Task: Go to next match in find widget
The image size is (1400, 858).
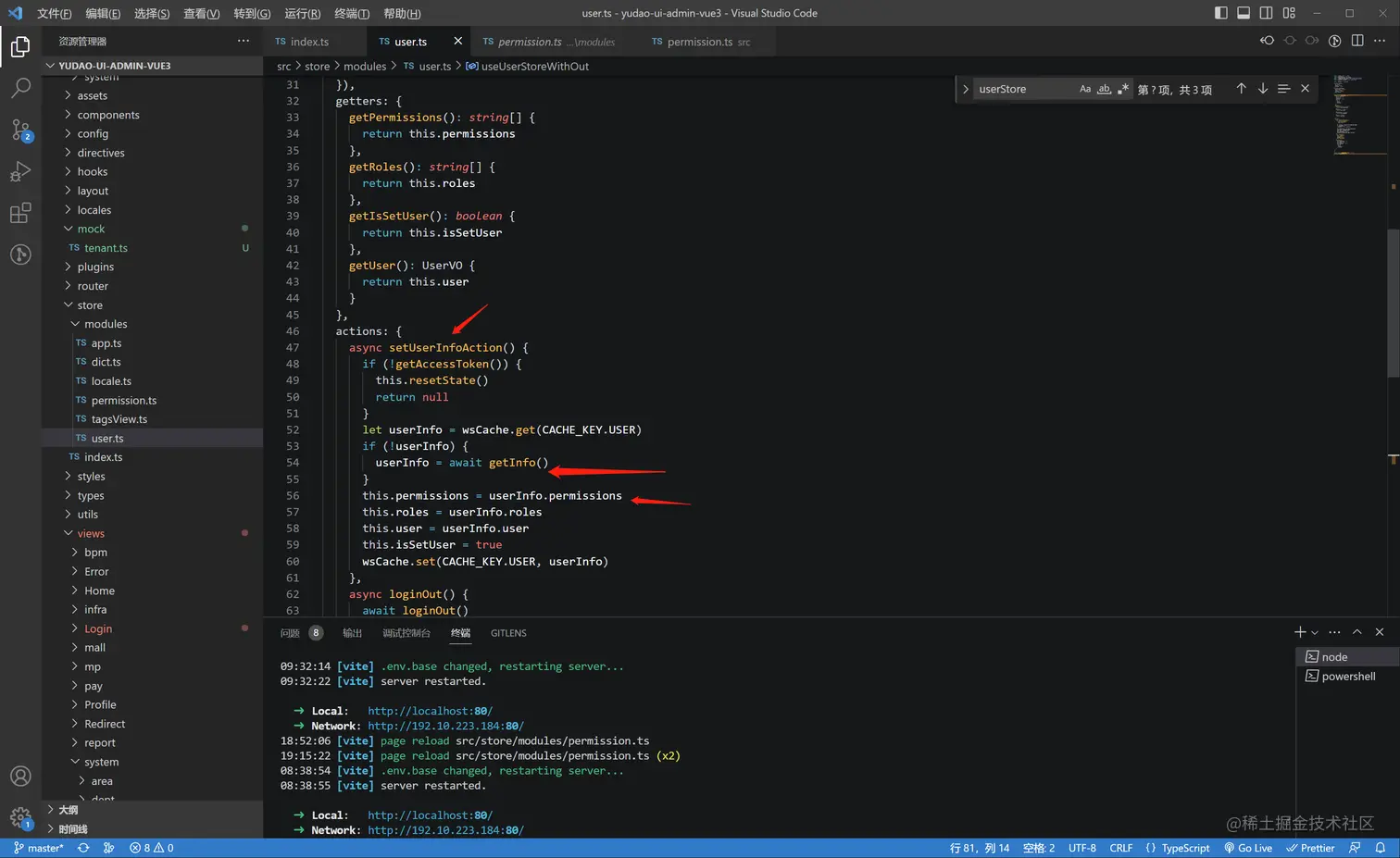Action: [1262, 89]
